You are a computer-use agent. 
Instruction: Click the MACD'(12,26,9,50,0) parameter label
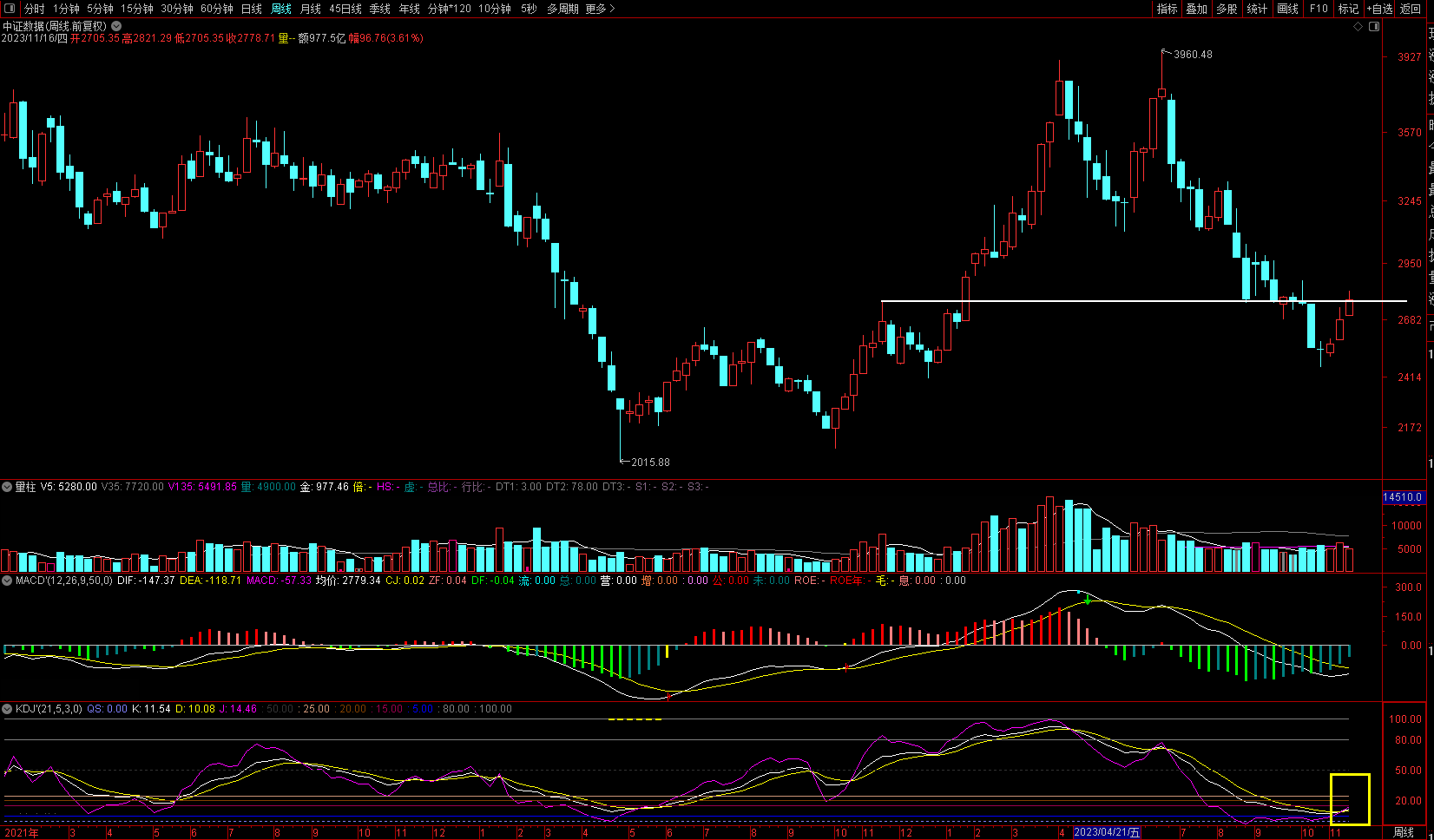pos(63,581)
